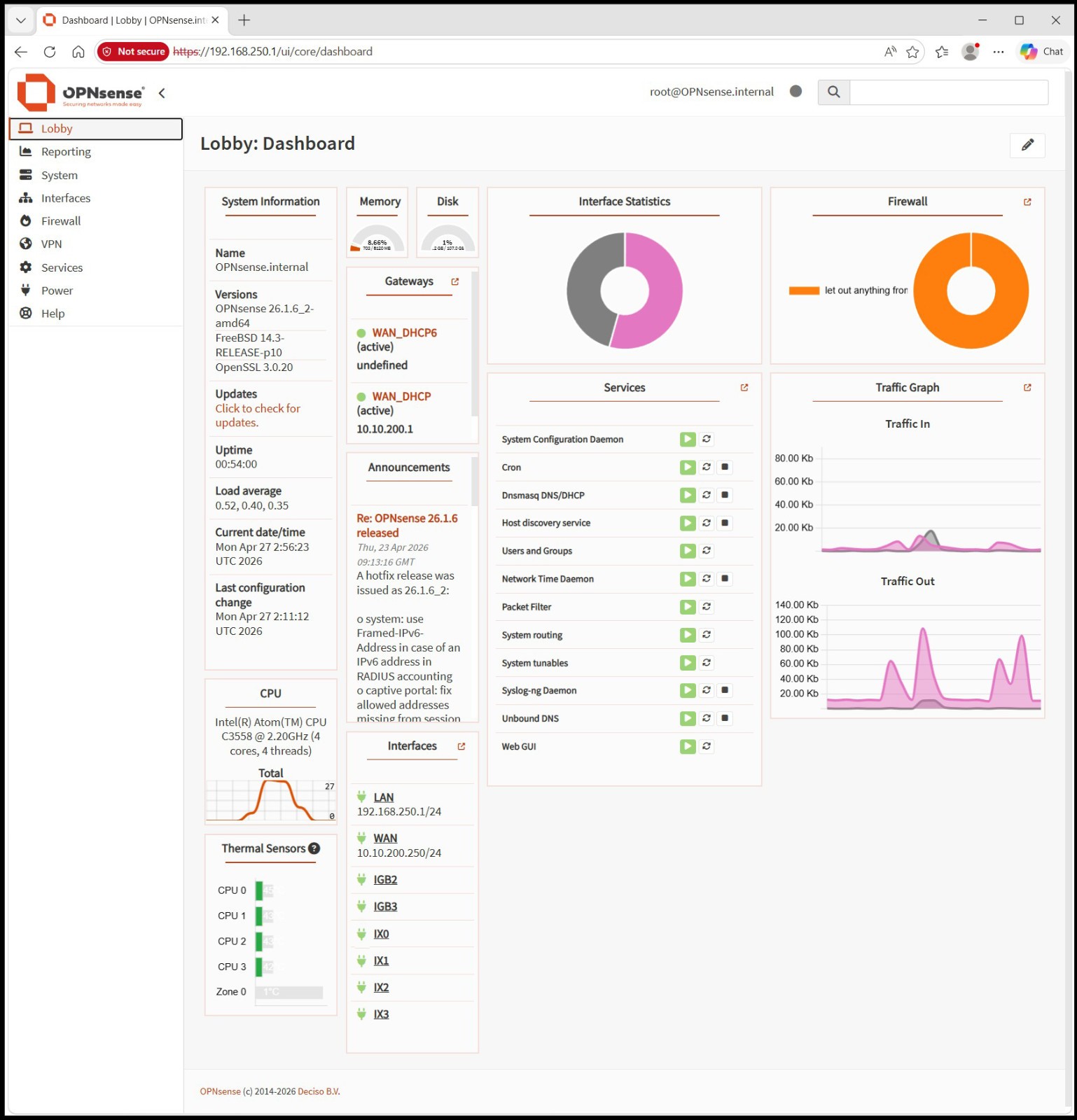
Task: Restart the Web GUI service
Action: tap(707, 746)
